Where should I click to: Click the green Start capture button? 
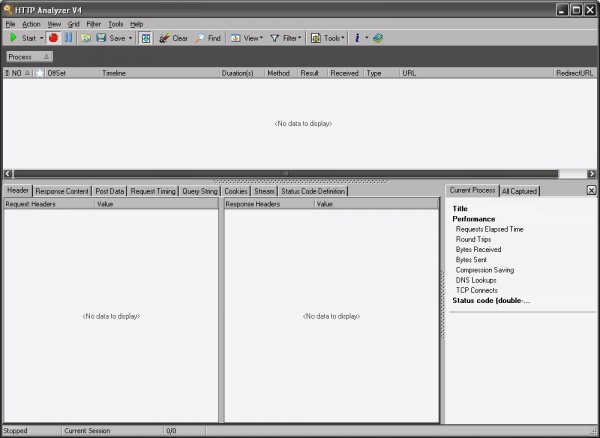[22, 38]
